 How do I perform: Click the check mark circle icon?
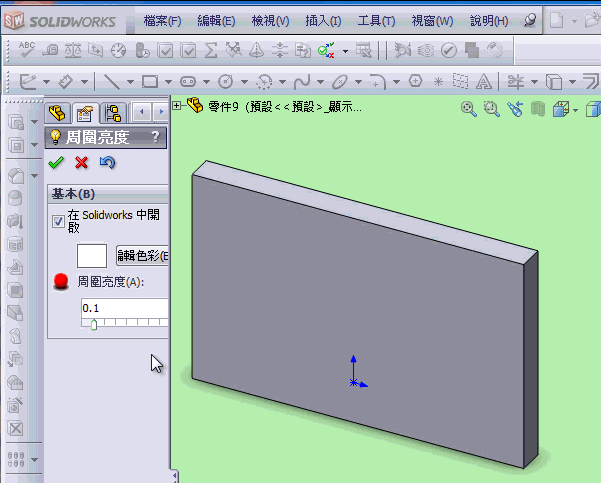tap(449, 50)
